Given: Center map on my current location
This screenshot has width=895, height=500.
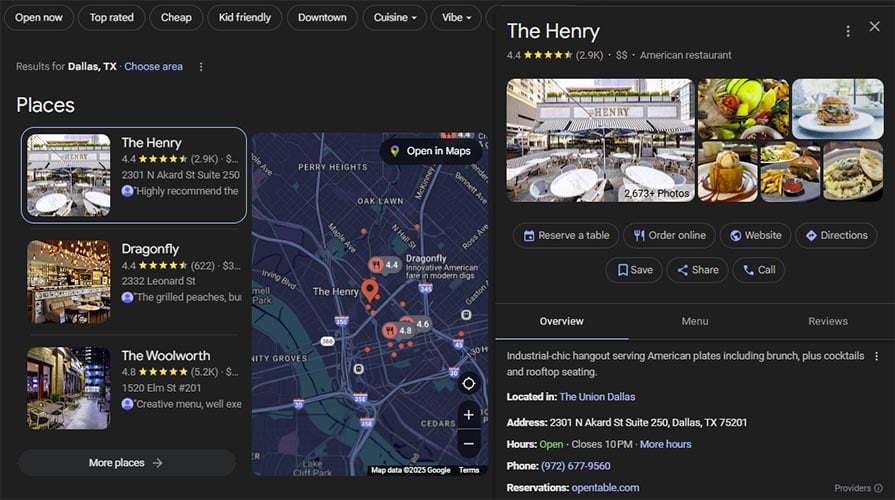Looking at the screenshot, I should click(x=468, y=384).
